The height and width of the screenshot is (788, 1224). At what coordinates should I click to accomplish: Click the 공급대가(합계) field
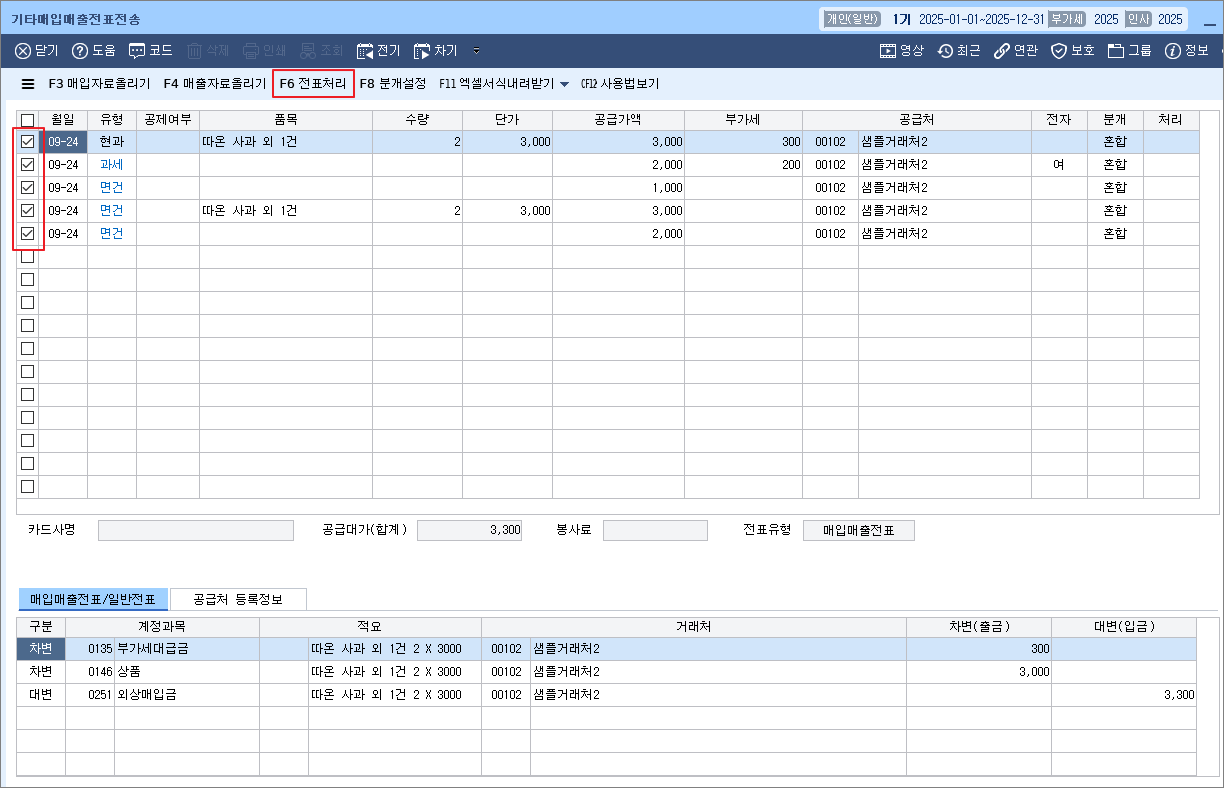pos(470,530)
